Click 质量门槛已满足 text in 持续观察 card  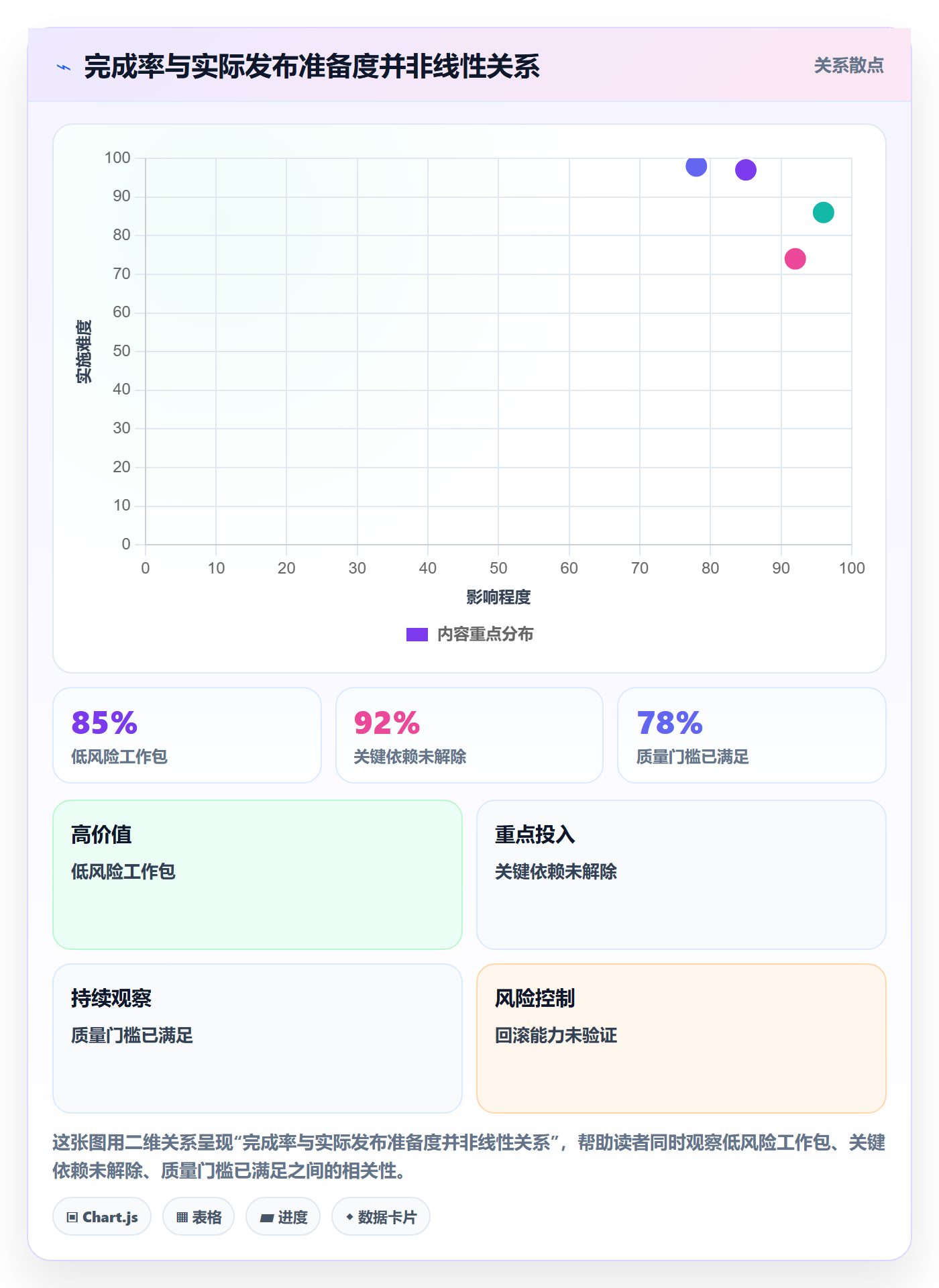coord(132,1035)
